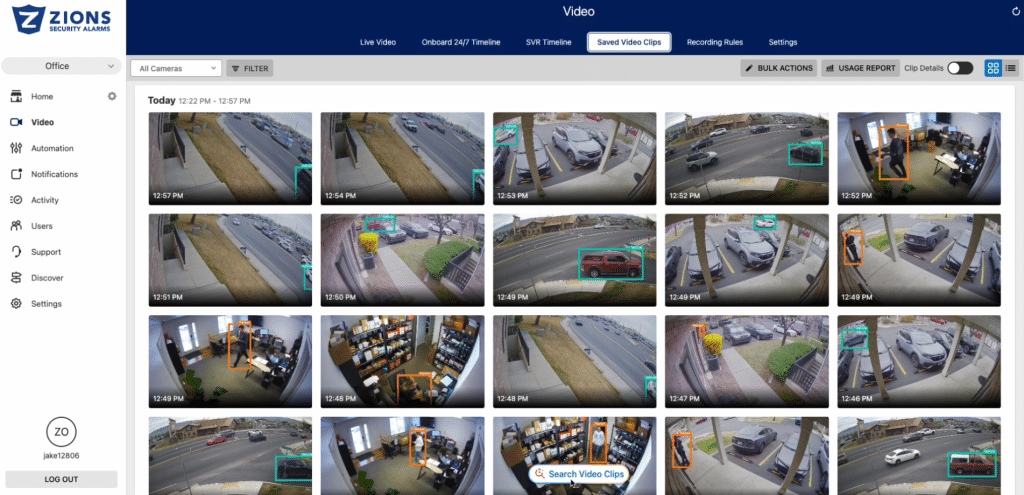Expand the Office location dropdown
Image resolution: width=1024 pixels, height=495 pixels.
point(61,66)
